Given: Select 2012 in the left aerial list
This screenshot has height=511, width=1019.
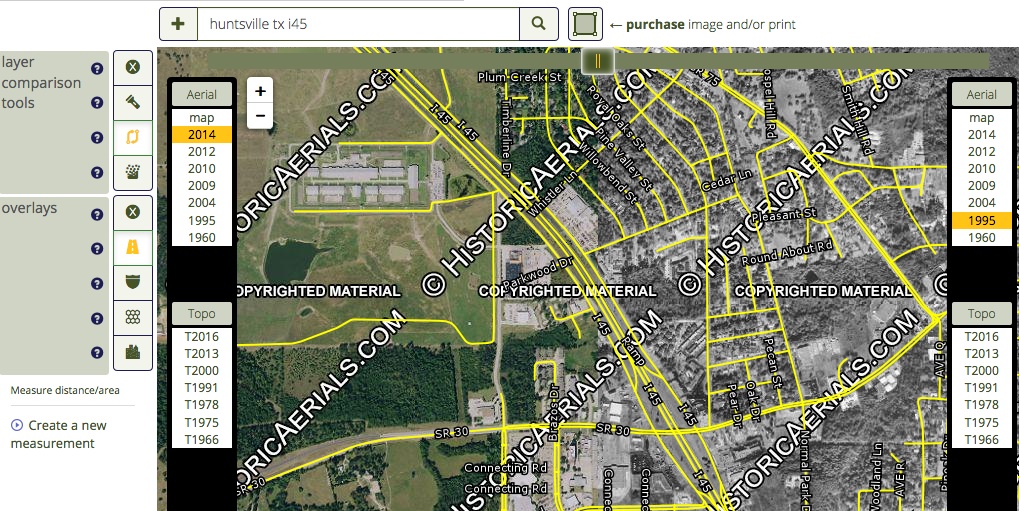Looking at the screenshot, I should pos(202,151).
